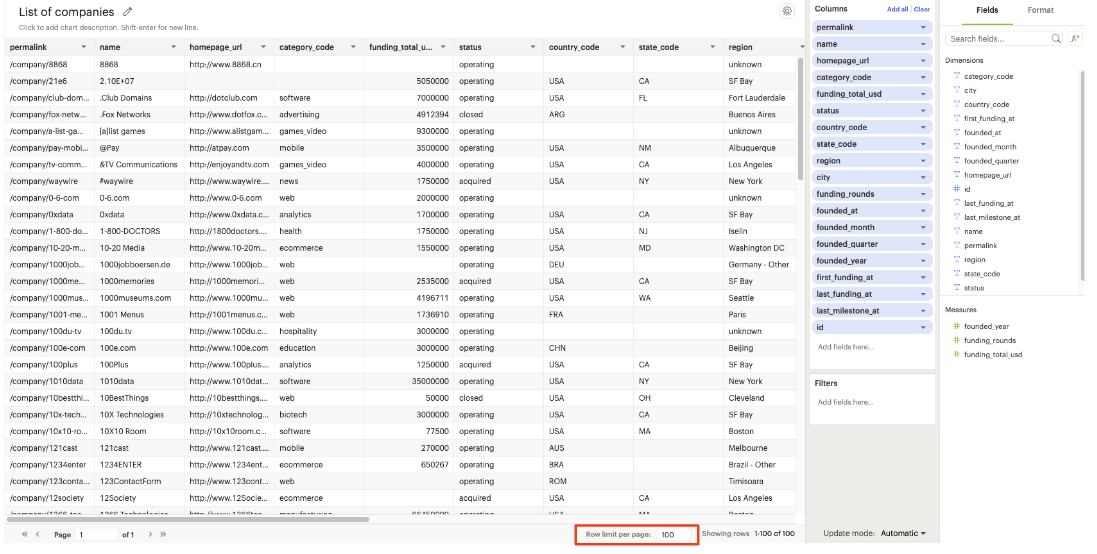The width and height of the screenshot is (1097, 554).
Task: Click Clear in the Columns panel
Action: point(922,9)
